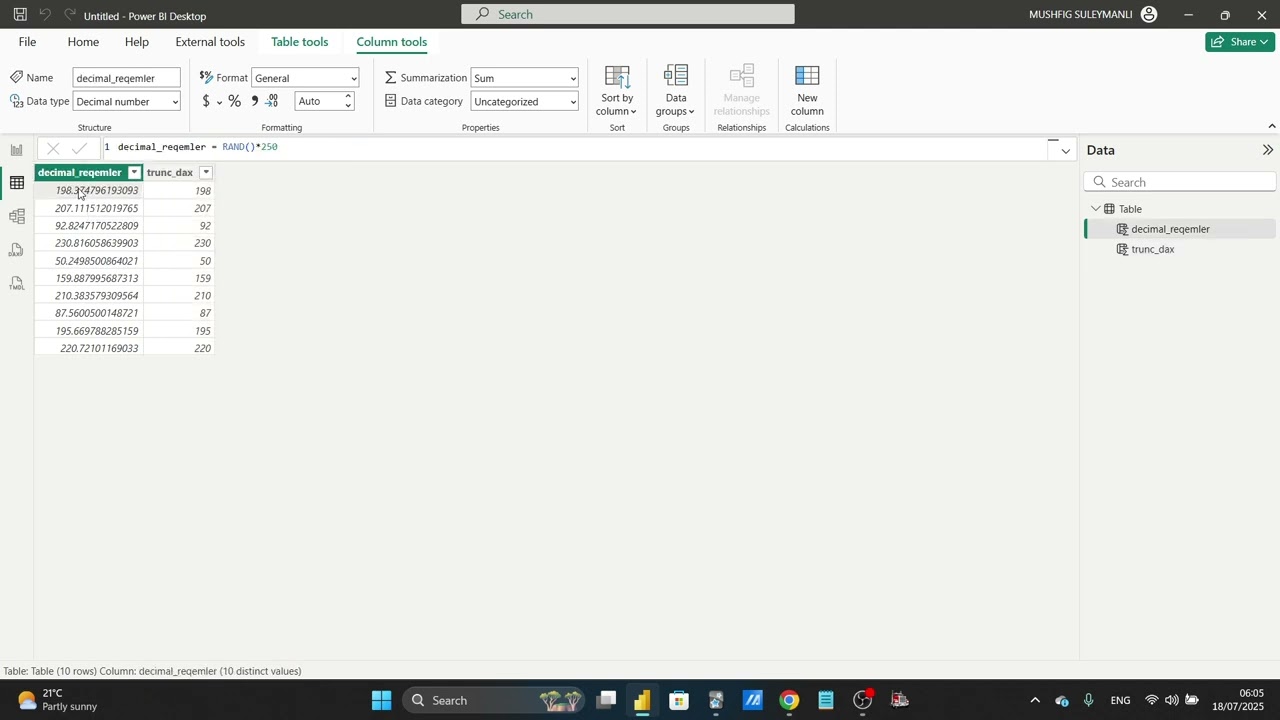Screen dimensions: 1280x720
Task: Open the Format dropdown set to General
Action: tap(305, 78)
